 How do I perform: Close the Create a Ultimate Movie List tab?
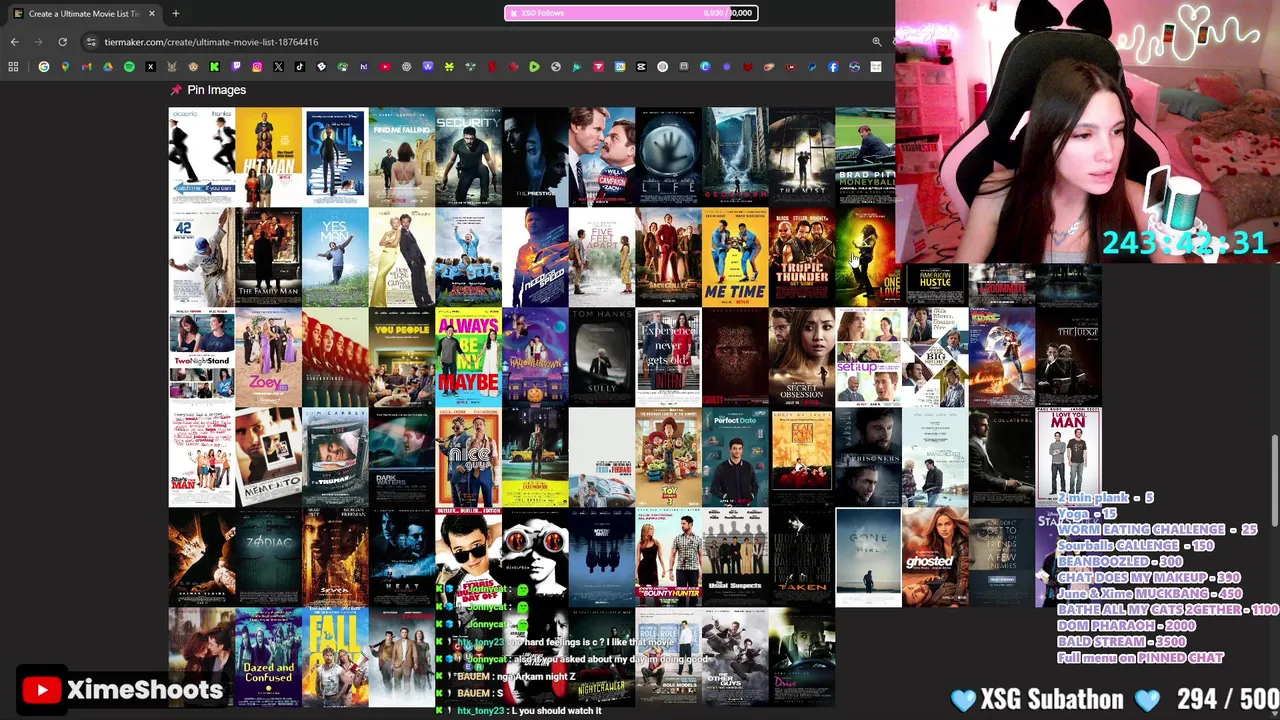(152, 13)
